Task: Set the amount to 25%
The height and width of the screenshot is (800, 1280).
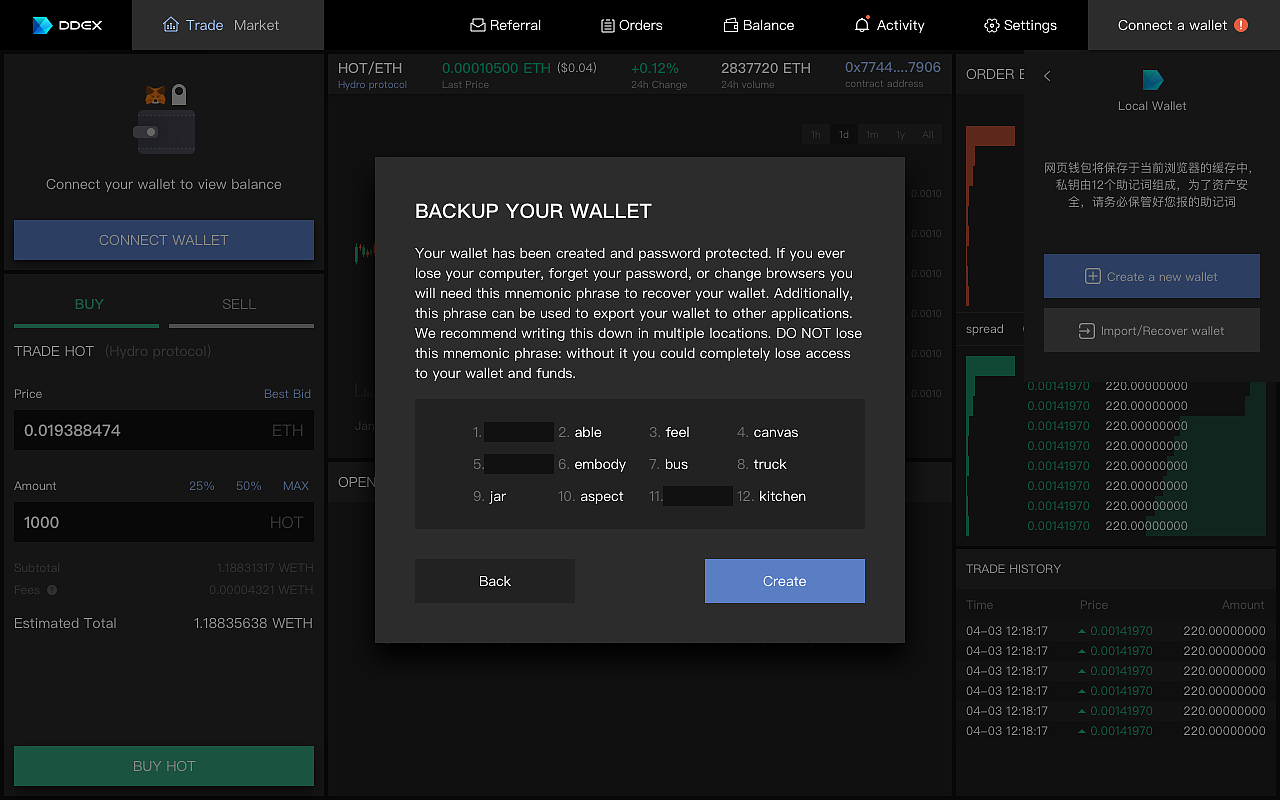Action: 202,486
